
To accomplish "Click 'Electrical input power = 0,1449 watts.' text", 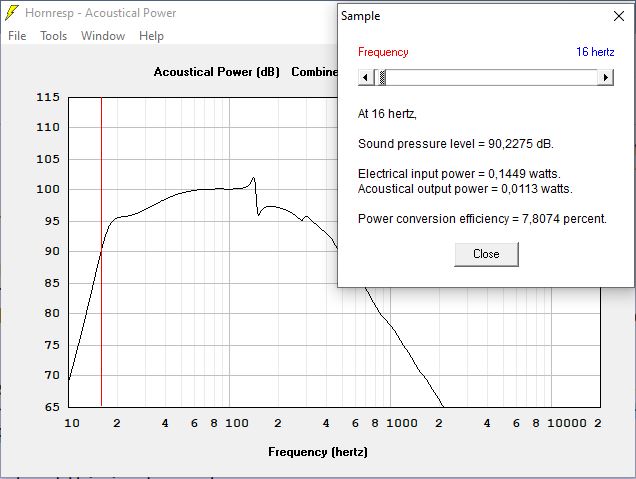I will point(459,174).
